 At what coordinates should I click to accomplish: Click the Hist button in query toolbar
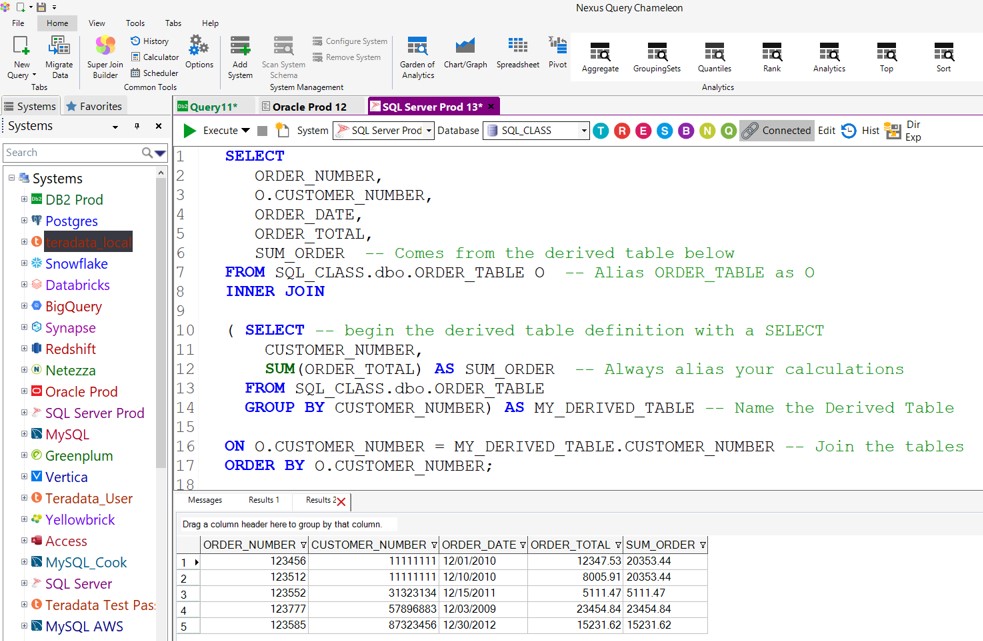pyautogui.click(x=861, y=130)
